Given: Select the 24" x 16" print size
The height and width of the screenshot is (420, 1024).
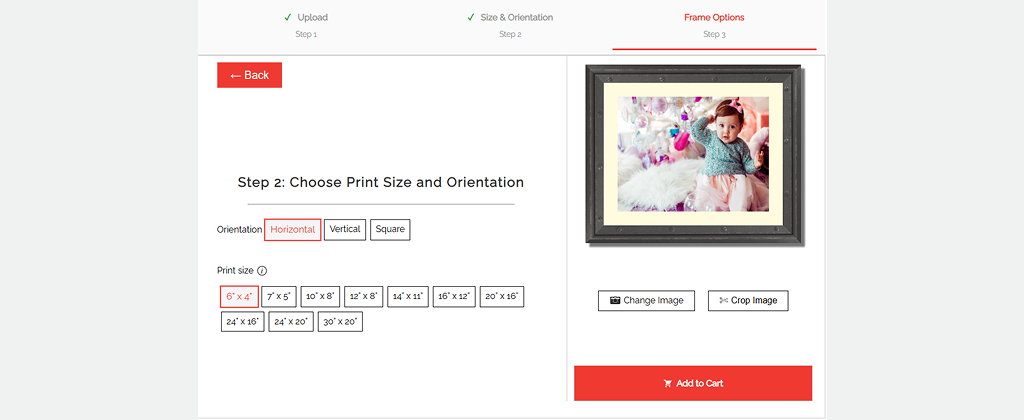Looking at the screenshot, I should click(x=242, y=322).
